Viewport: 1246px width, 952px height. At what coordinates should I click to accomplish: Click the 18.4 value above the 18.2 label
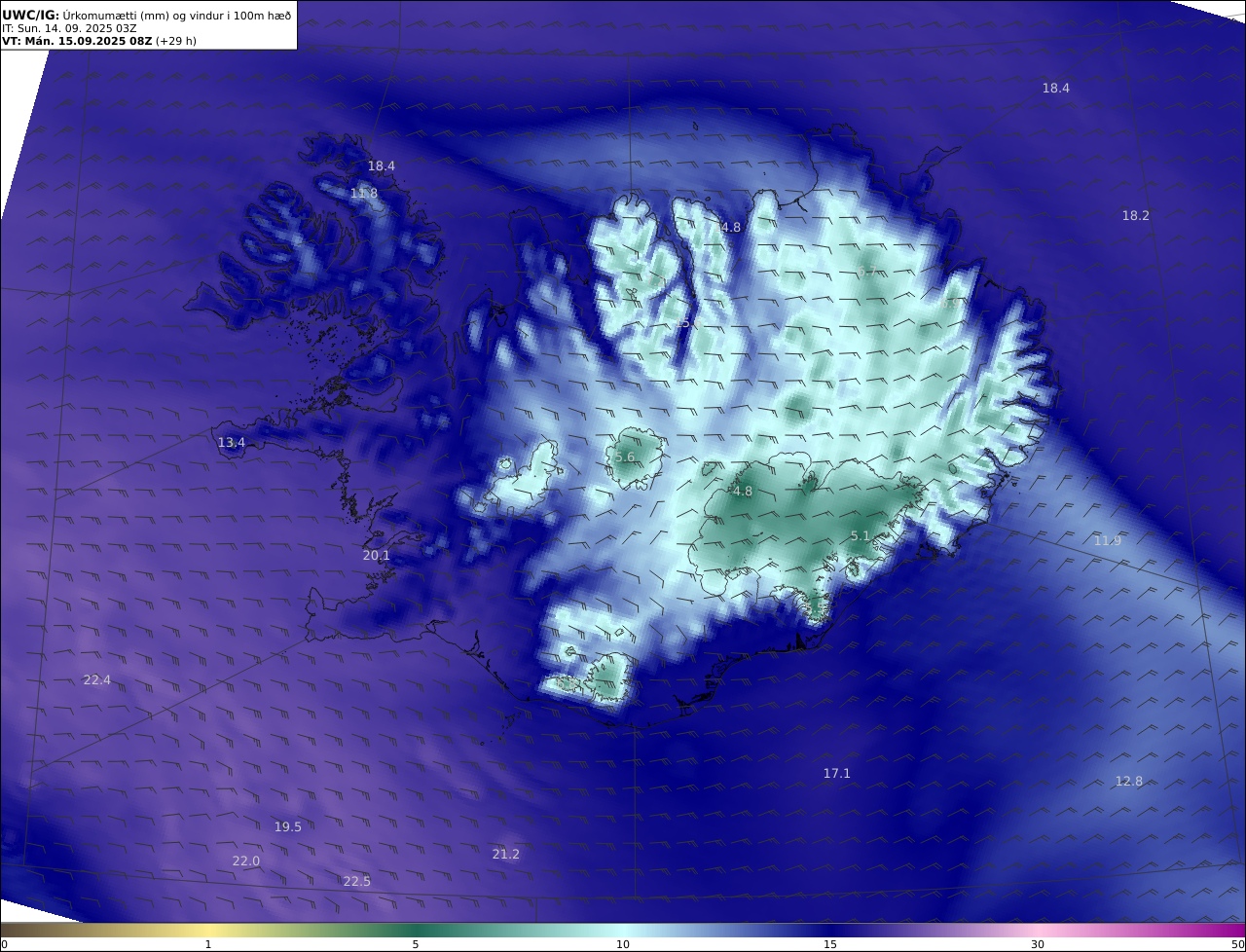(1056, 89)
